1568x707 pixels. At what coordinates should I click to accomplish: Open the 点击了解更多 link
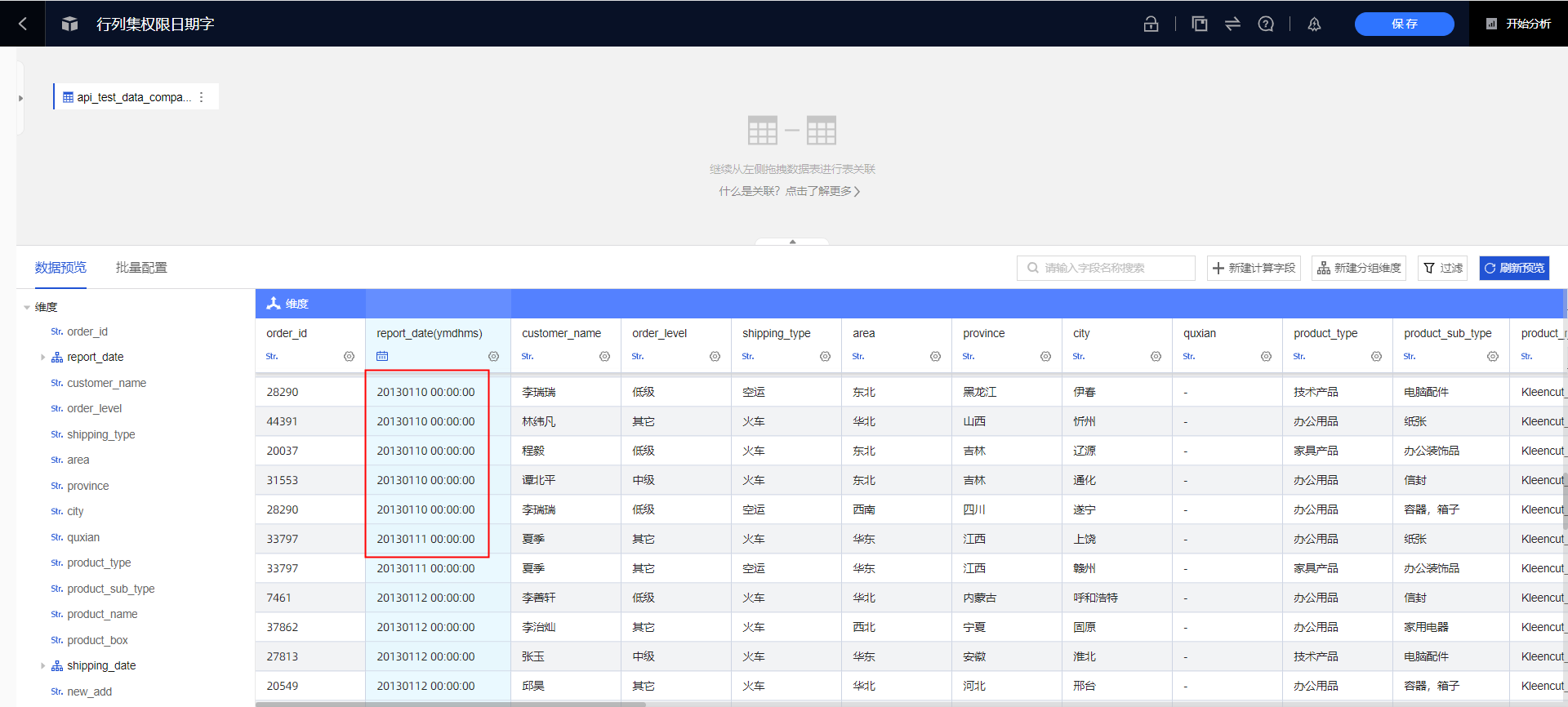coord(822,191)
